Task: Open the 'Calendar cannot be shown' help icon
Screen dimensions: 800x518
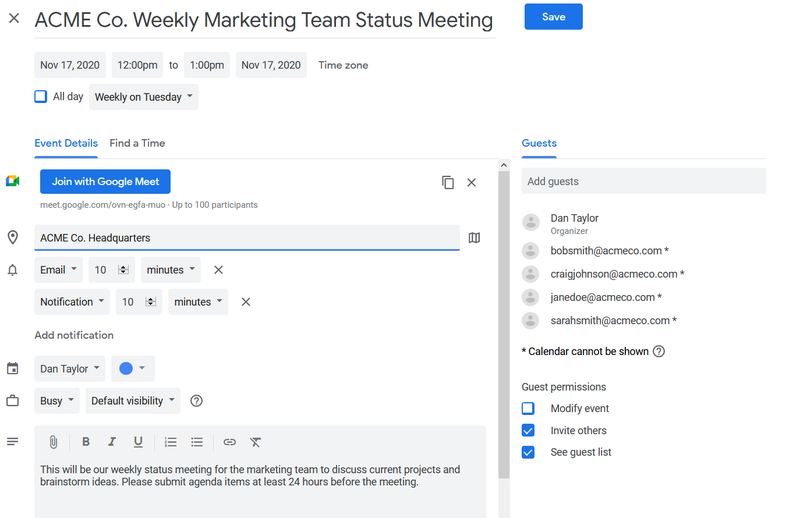Action: pos(659,351)
